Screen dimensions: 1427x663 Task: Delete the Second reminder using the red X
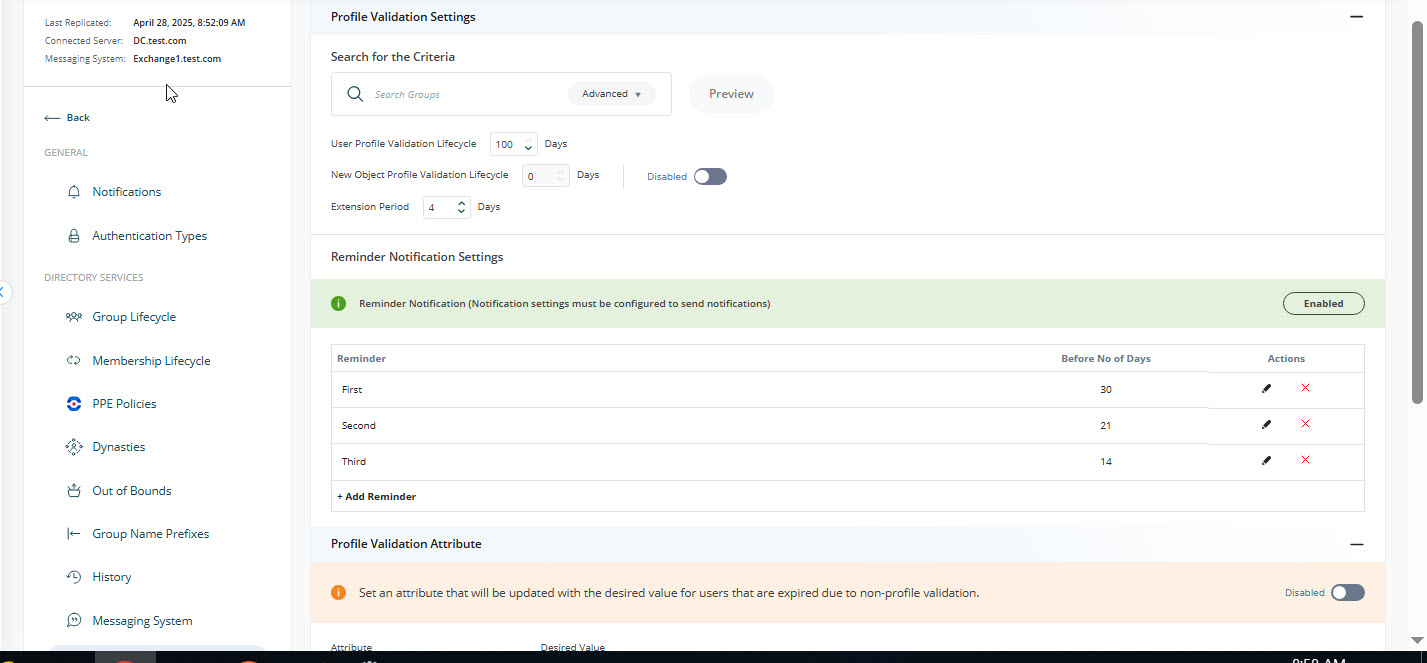tap(1305, 424)
